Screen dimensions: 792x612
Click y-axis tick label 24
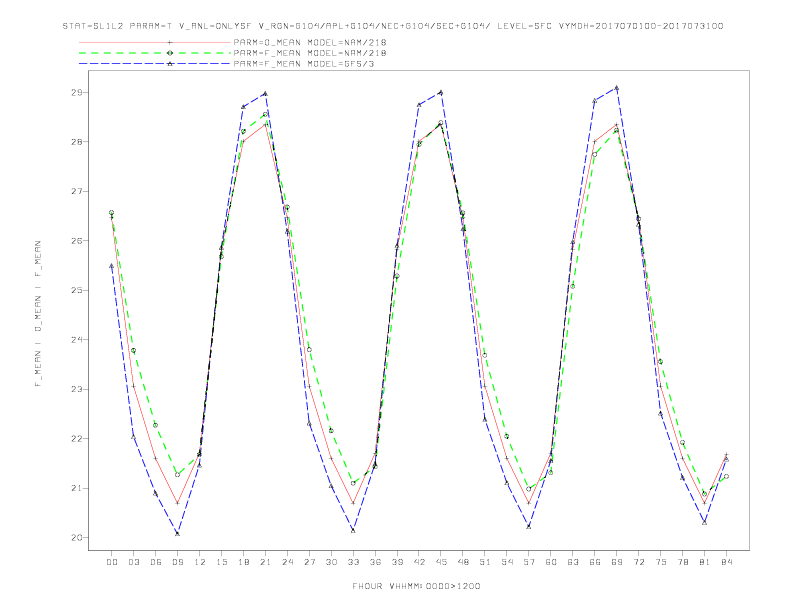pos(78,340)
